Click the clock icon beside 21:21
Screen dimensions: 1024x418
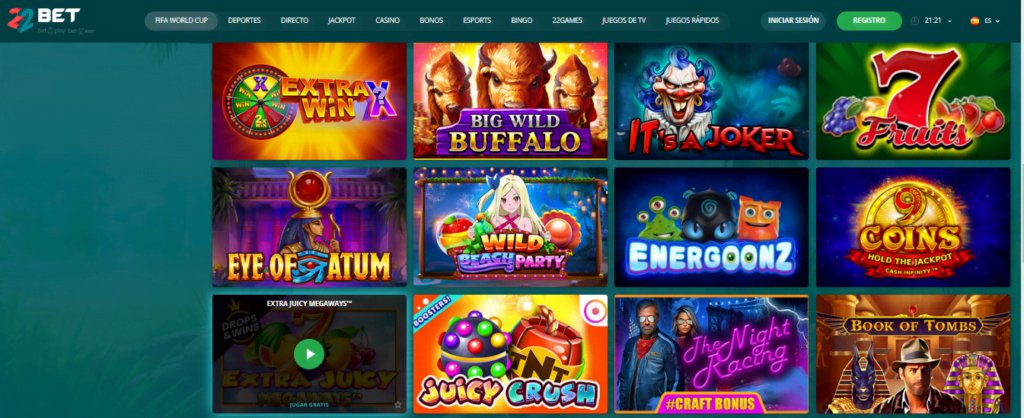914,21
